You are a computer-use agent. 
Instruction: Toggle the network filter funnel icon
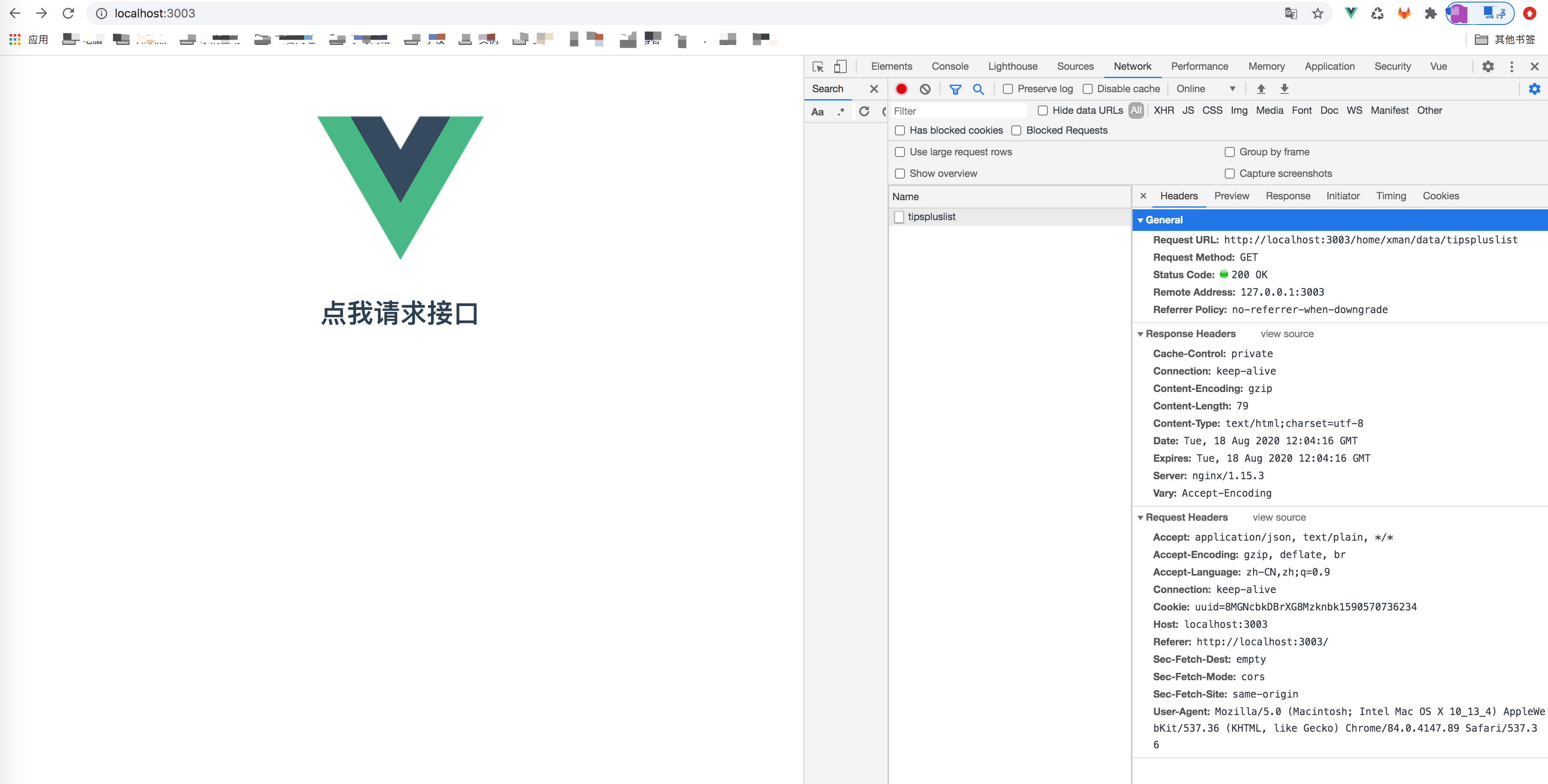pos(955,89)
